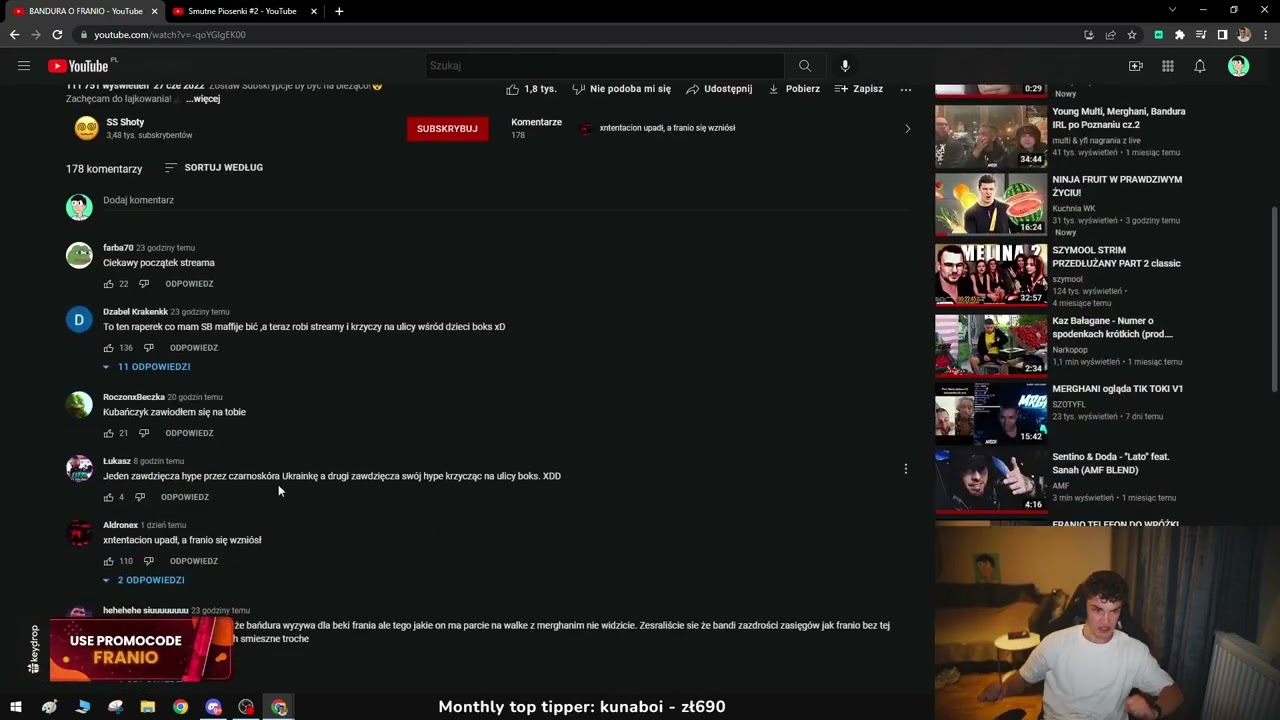
Task: Reply to Dzabel Krakenkk's comment
Action: (194, 348)
